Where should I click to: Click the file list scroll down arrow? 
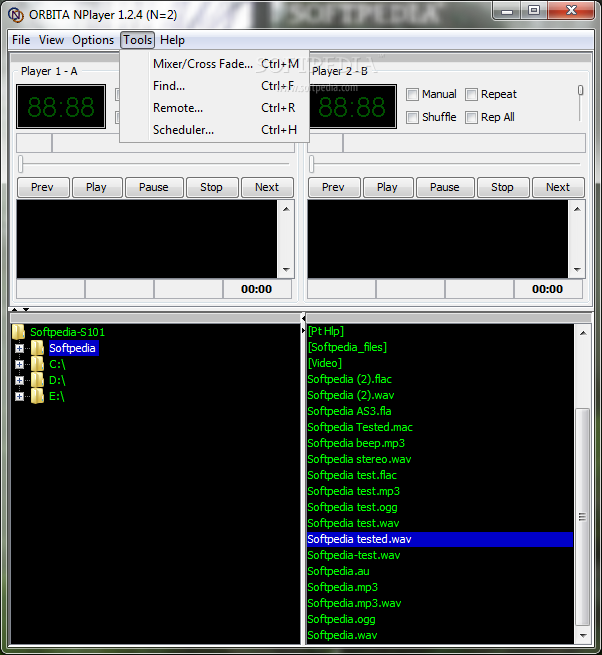(x=583, y=636)
